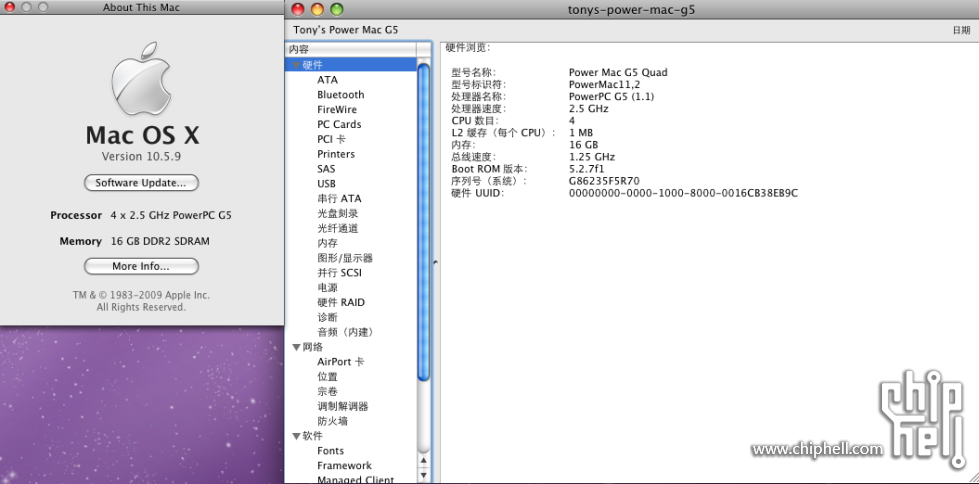Click Power Mac G5 Quad model name value
The image size is (979, 484).
click(618, 72)
